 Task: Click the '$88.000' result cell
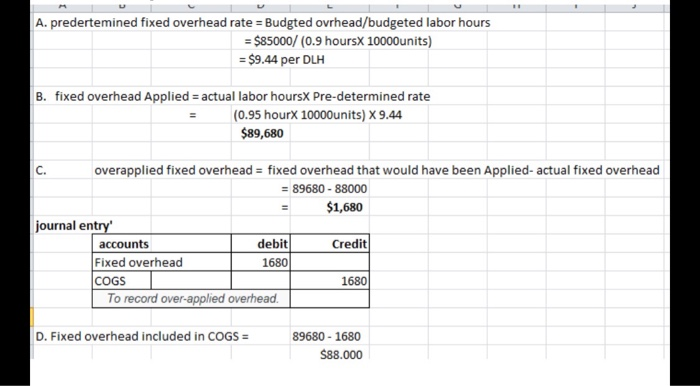tap(341, 354)
